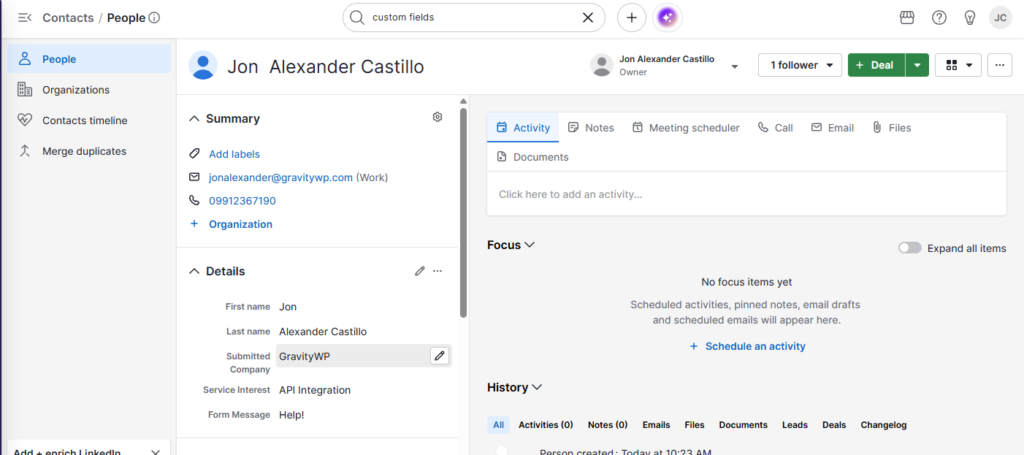This screenshot has height=455, width=1024.
Task: Open Contacts timeline in sidebar
Action: 89,120
